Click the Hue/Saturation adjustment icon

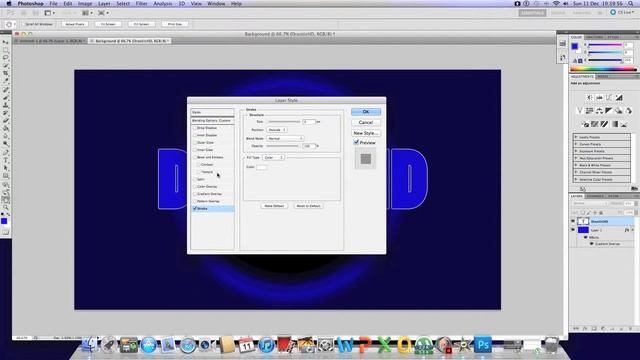pos(589,111)
